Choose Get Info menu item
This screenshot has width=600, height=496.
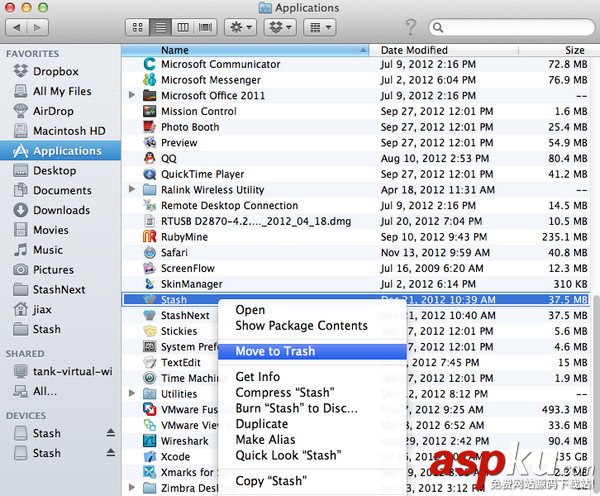[x=312, y=377]
